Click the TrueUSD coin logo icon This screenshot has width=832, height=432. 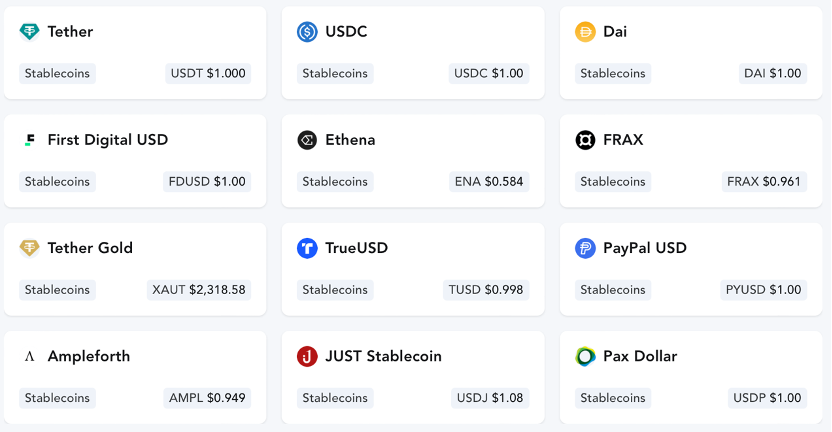click(307, 248)
